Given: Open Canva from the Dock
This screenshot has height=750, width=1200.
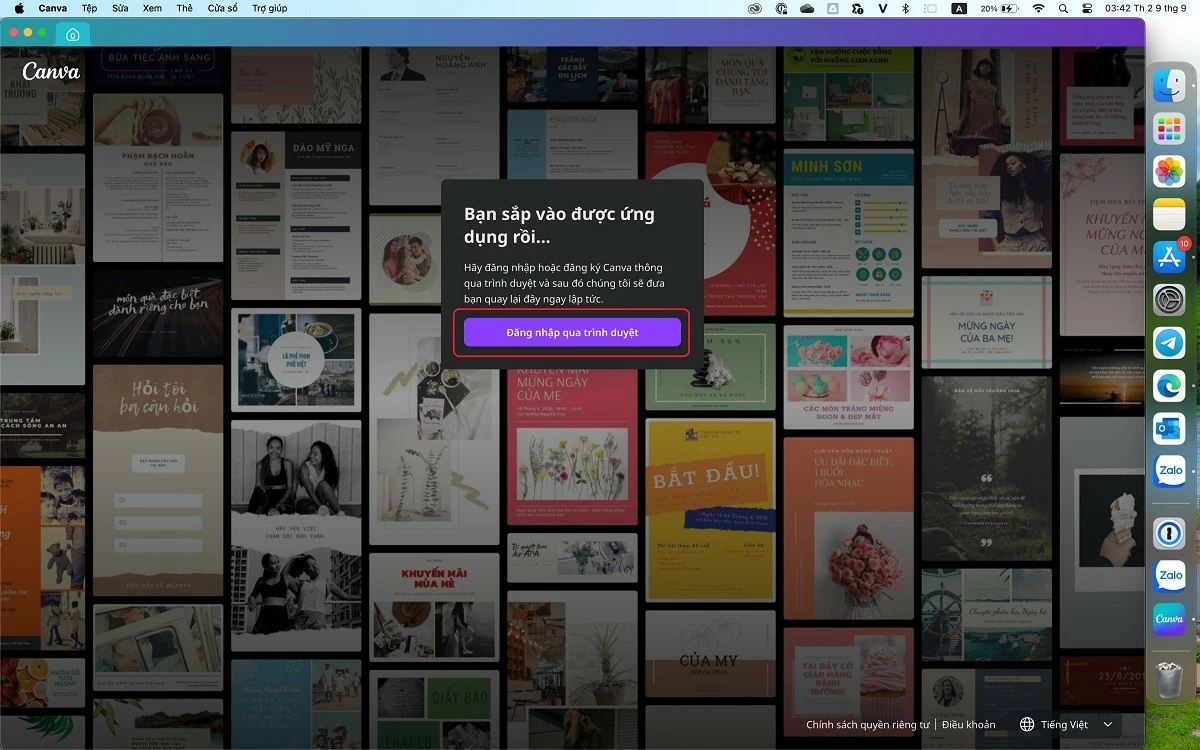Looking at the screenshot, I should coord(1168,619).
